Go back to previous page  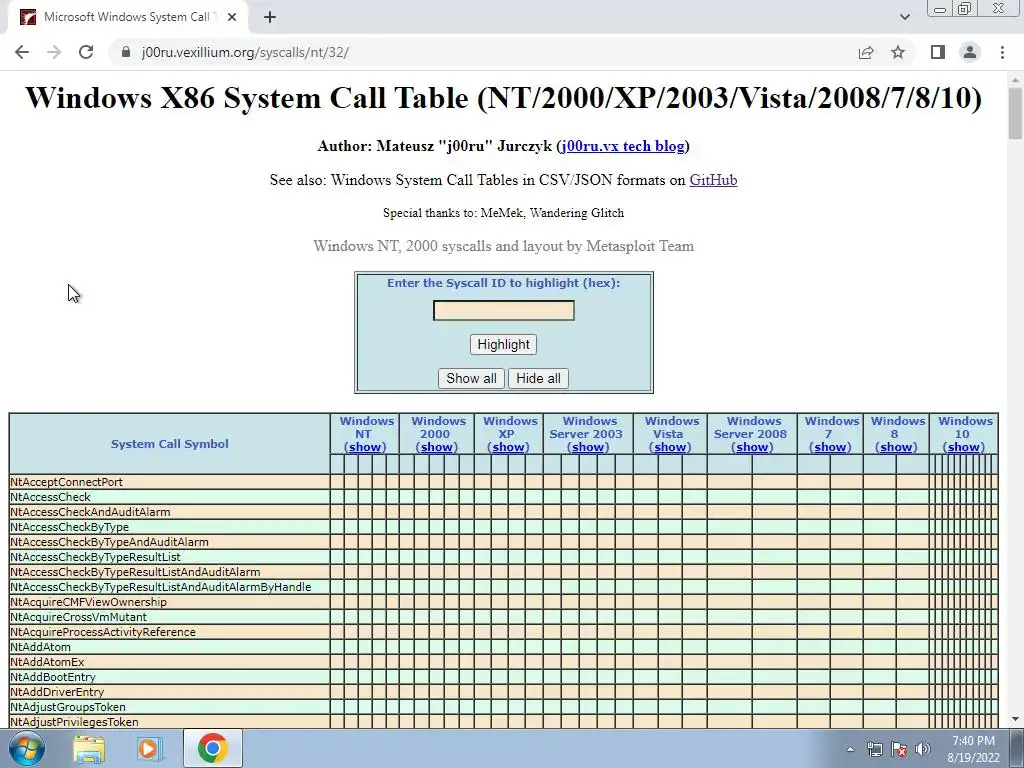22,52
